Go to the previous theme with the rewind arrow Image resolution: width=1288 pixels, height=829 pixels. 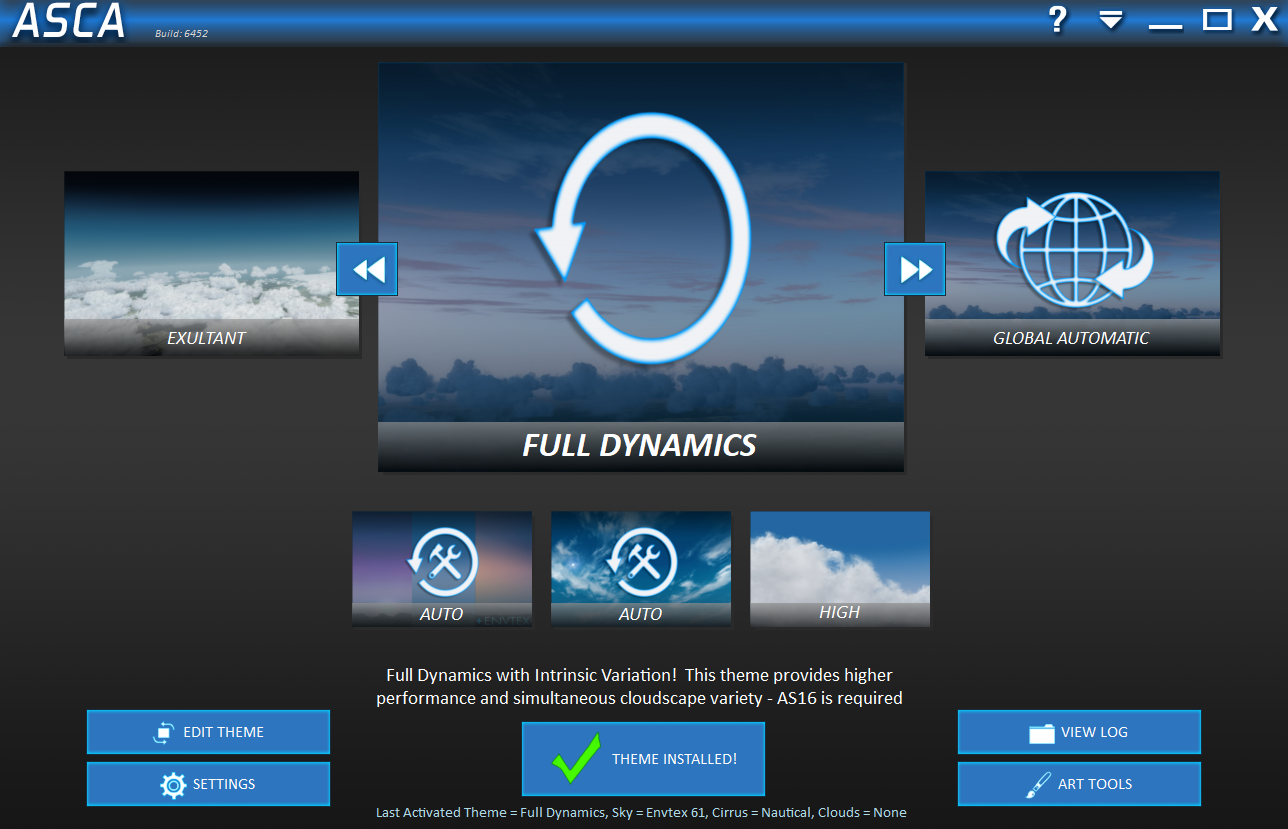[367, 269]
